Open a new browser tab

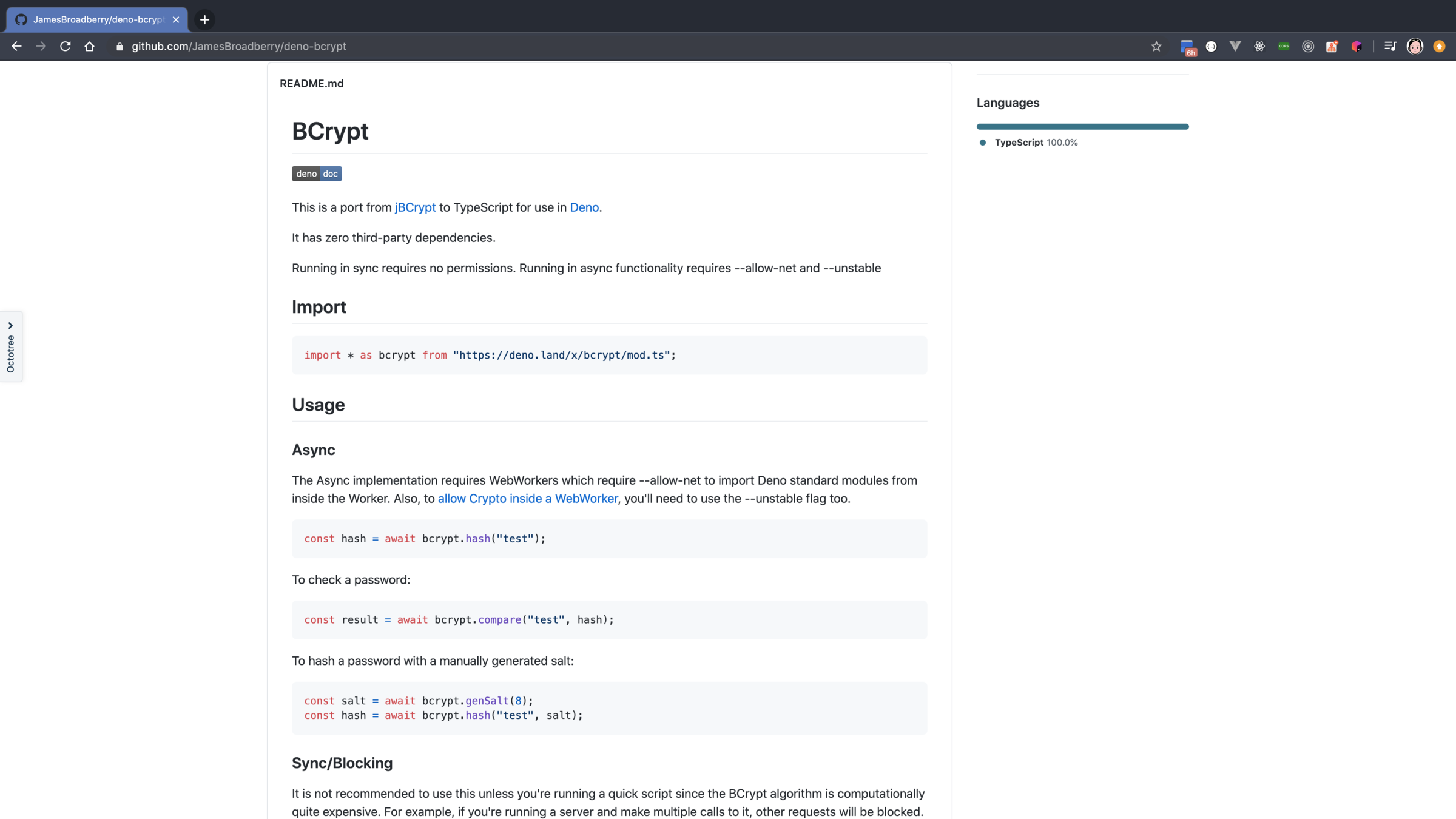pos(204,19)
